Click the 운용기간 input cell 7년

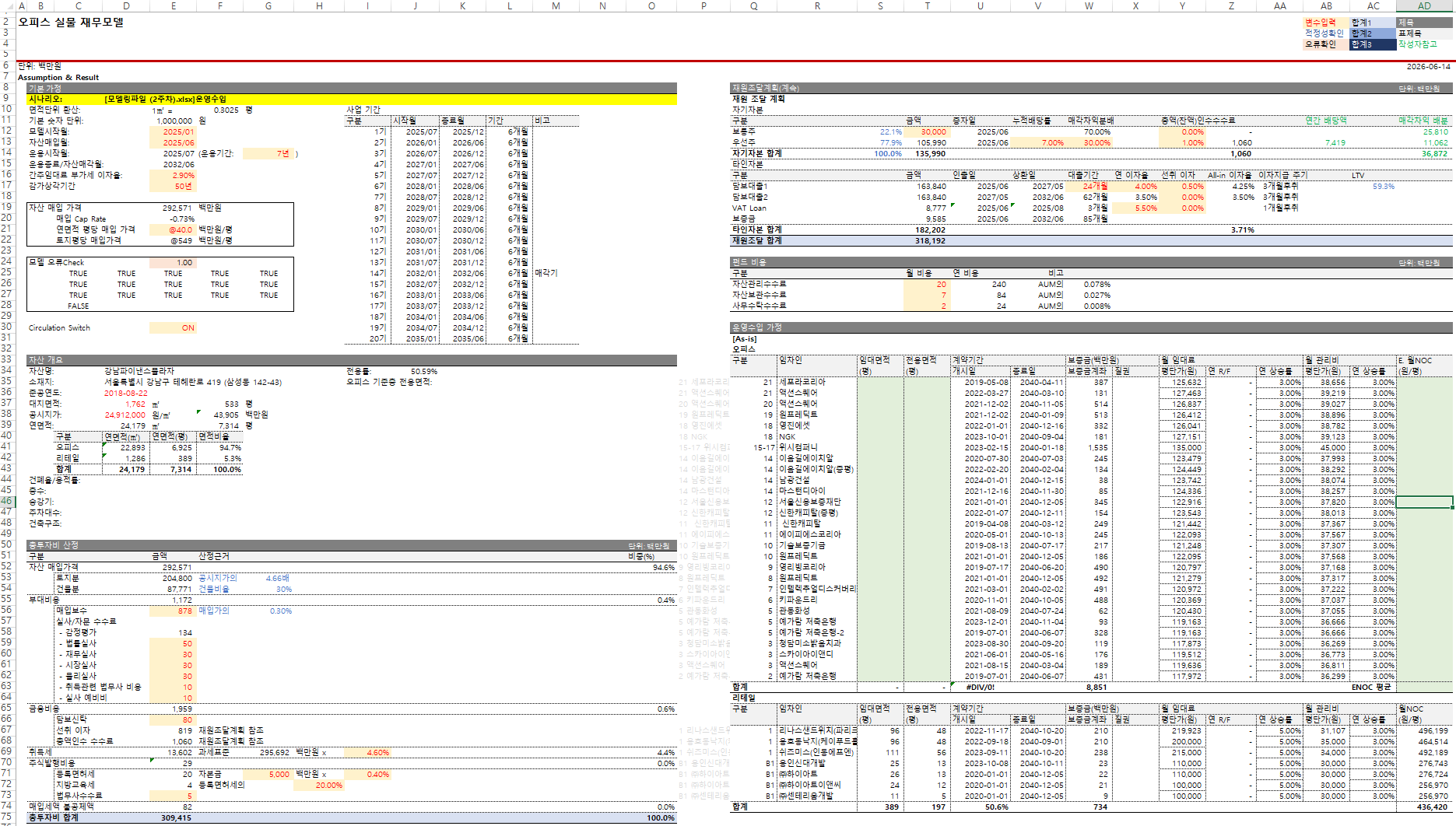(268, 153)
